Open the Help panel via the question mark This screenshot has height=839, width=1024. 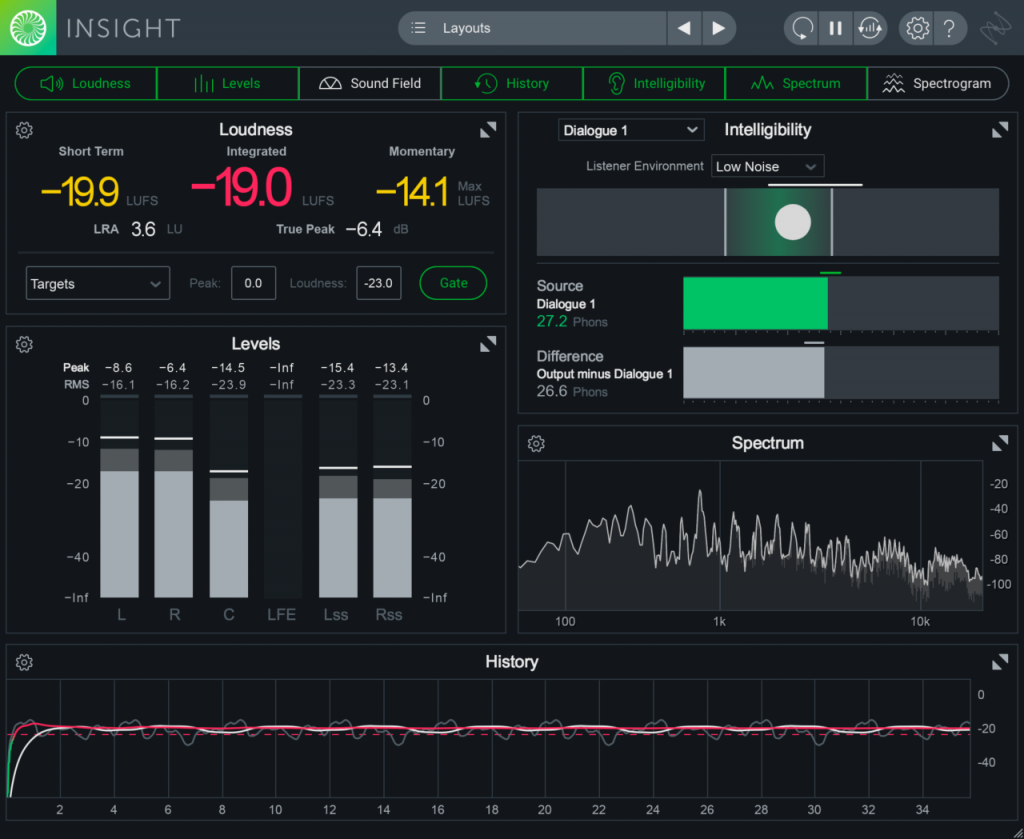[x=950, y=28]
